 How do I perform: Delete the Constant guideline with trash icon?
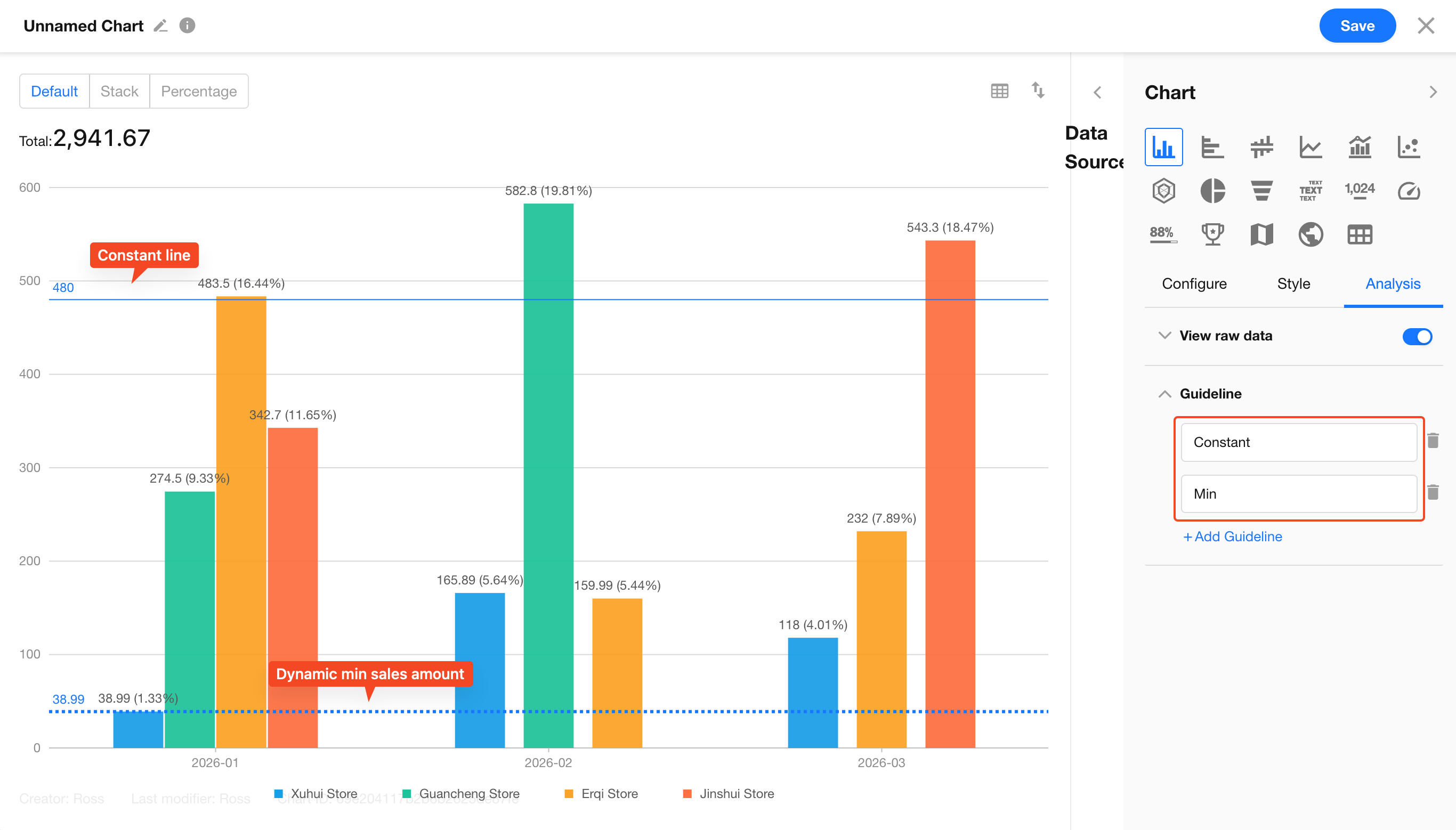(1433, 441)
